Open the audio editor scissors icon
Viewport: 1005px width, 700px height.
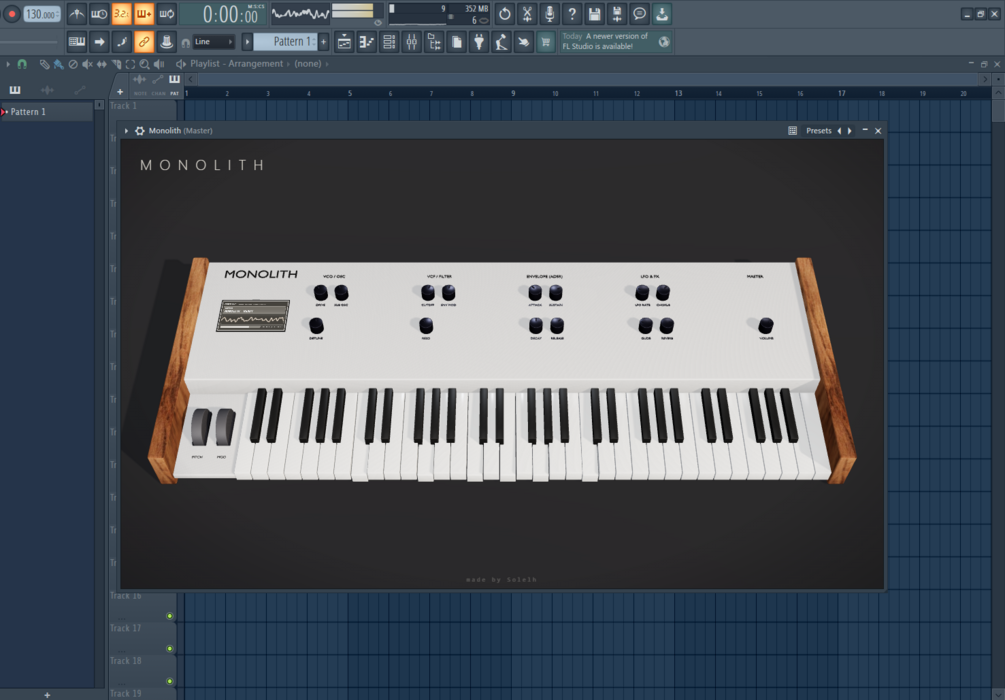(527, 13)
